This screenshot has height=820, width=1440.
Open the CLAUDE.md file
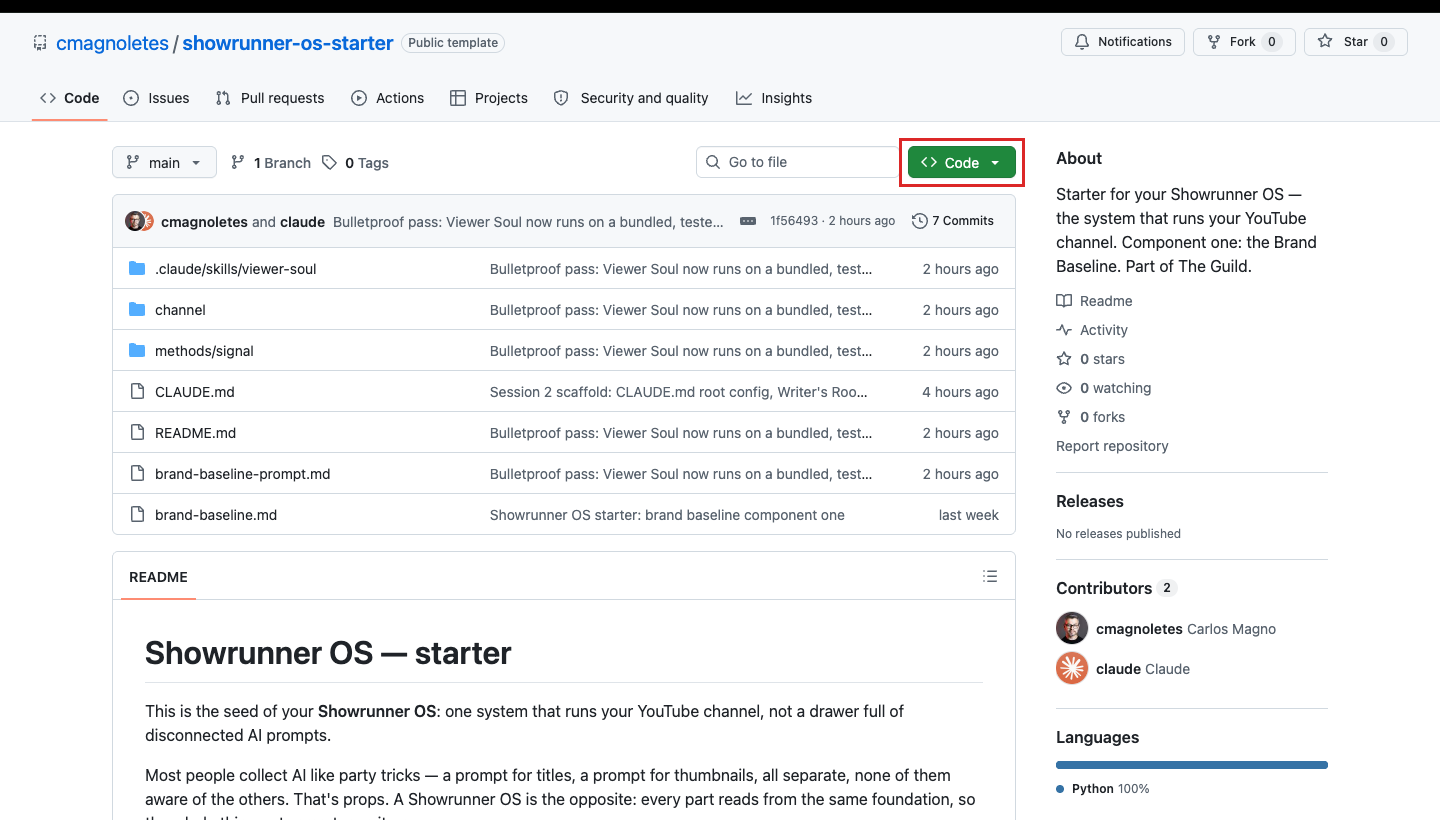pyautogui.click(x=195, y=392)
